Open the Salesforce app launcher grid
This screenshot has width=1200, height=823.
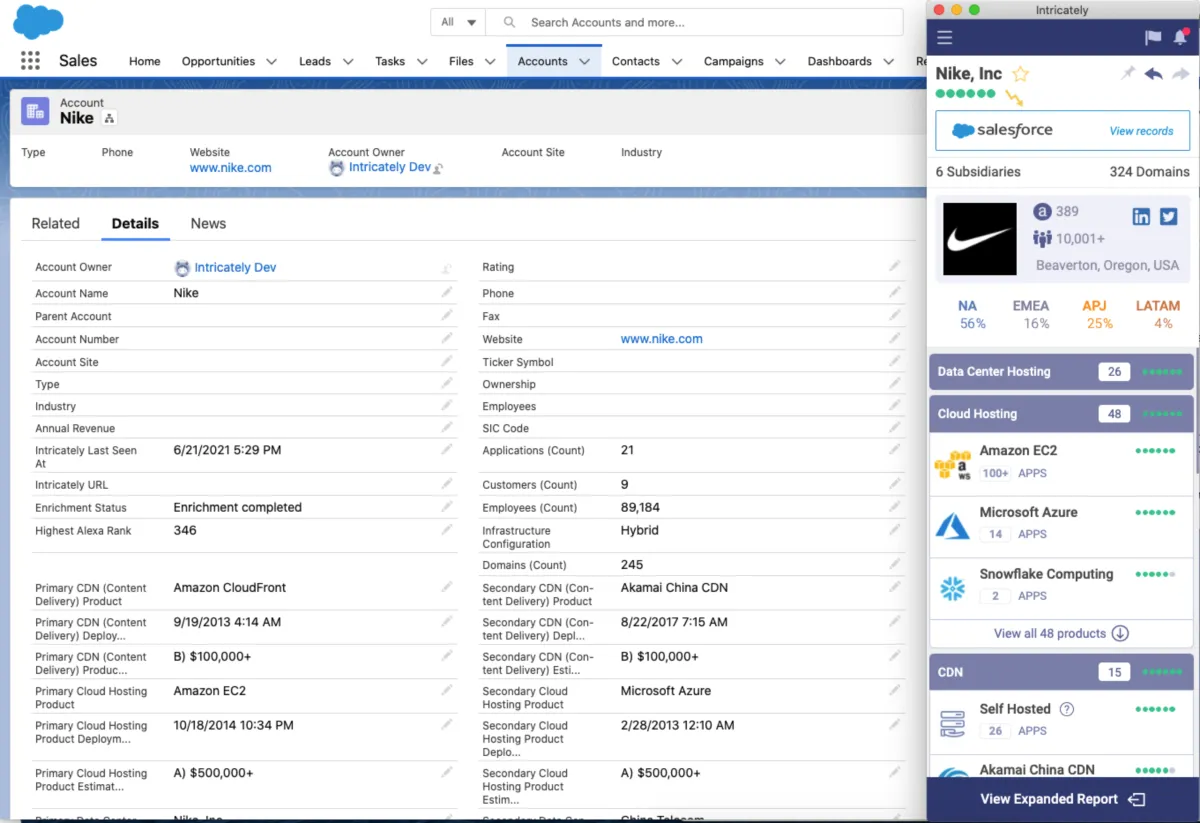pos(30,61)
